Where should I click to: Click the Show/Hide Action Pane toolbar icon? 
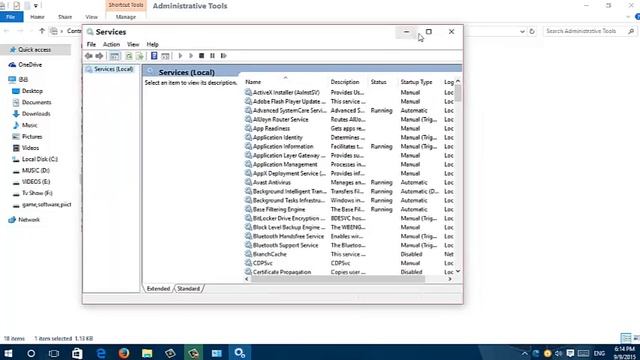pyautogui.click(x=165, y=56)
